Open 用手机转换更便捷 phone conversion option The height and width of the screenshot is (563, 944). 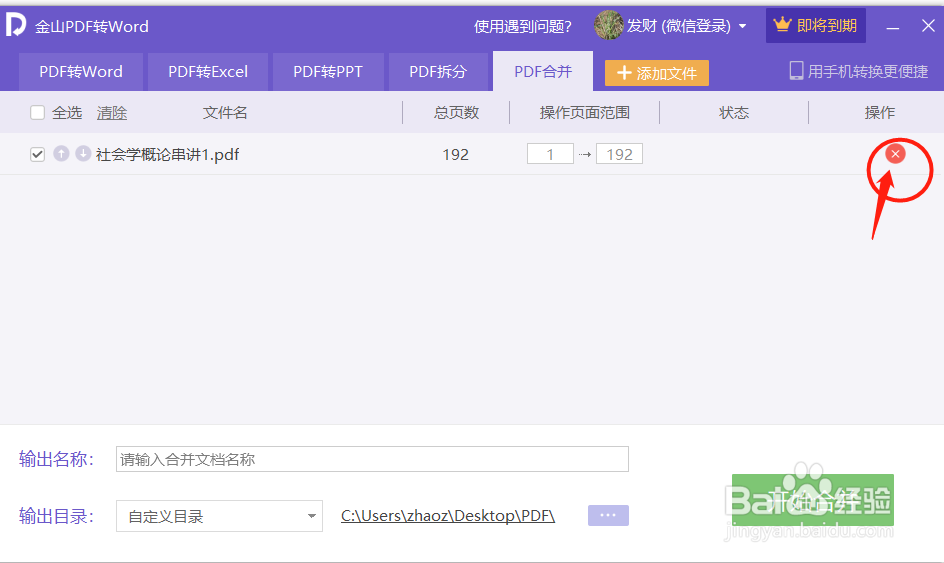tap(859, 72)
